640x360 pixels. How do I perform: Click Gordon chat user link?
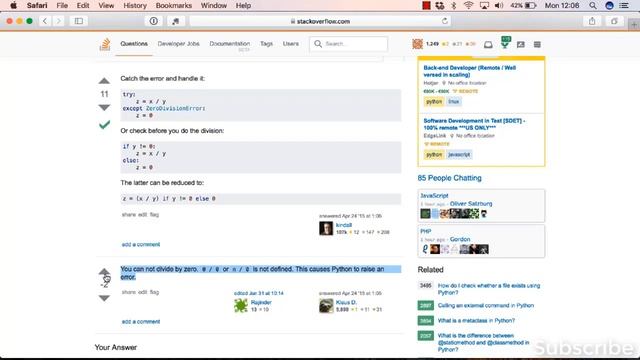pyautogui.click(x=460, y=239)
